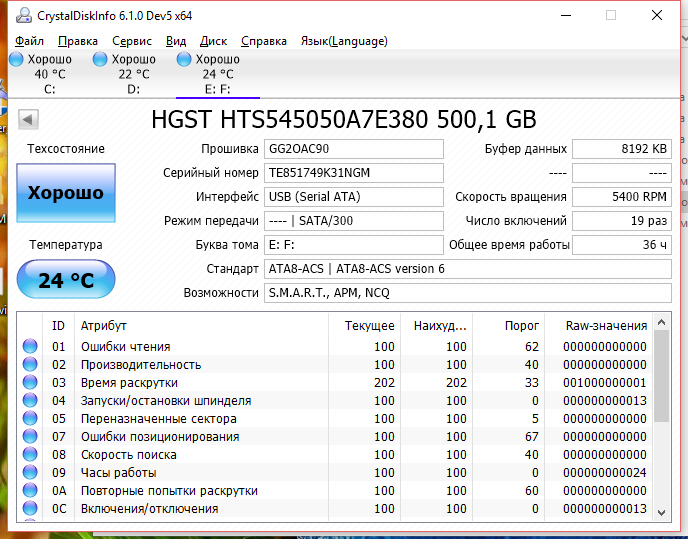Click status orb of attribute 01 Ошибки чтения
This screenshot has height=539, width=688.
[x=30, y=346]
